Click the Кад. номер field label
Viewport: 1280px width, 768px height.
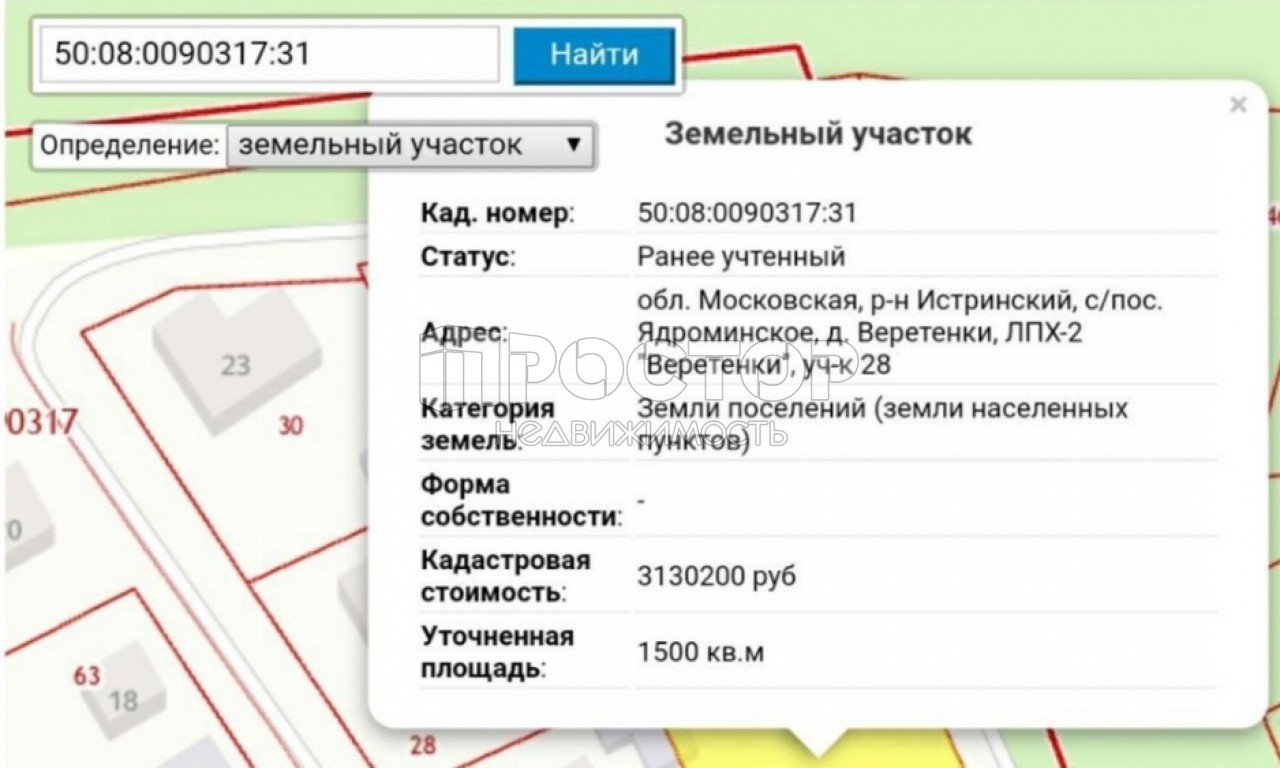[x=498, y=213]
